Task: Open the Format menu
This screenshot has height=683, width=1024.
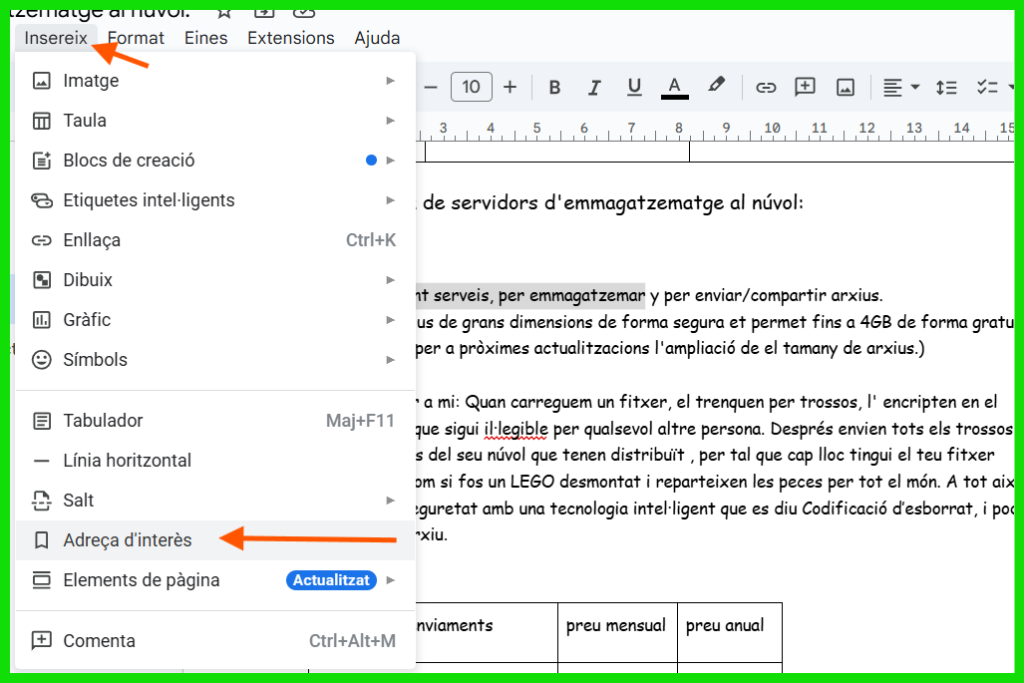Action: pos(136,38)
